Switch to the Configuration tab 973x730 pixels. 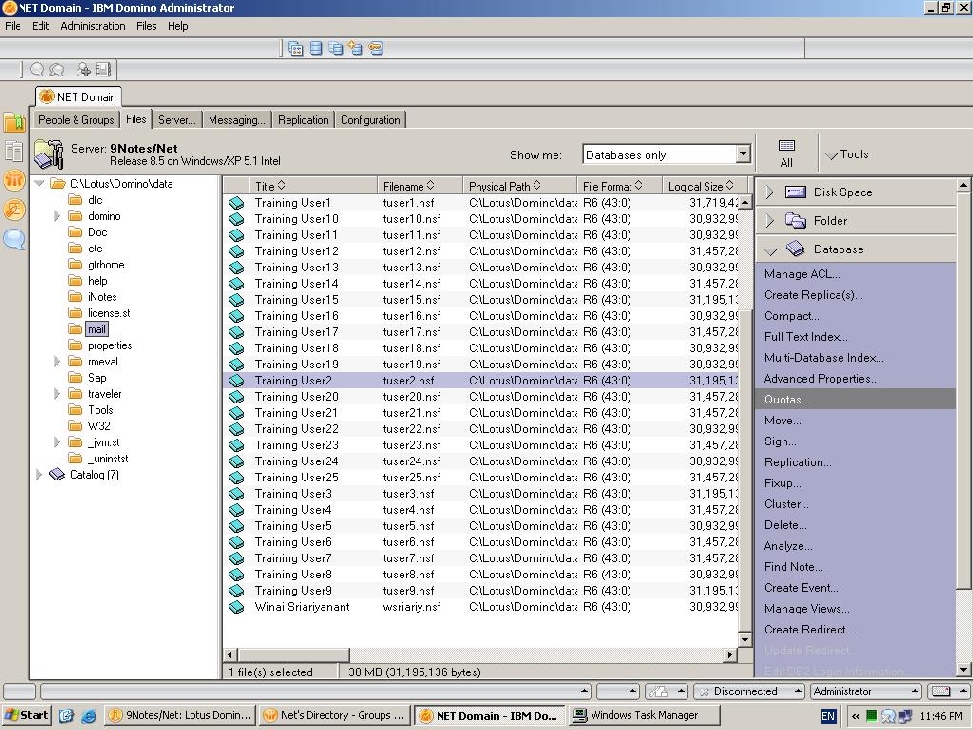(370, 120)
